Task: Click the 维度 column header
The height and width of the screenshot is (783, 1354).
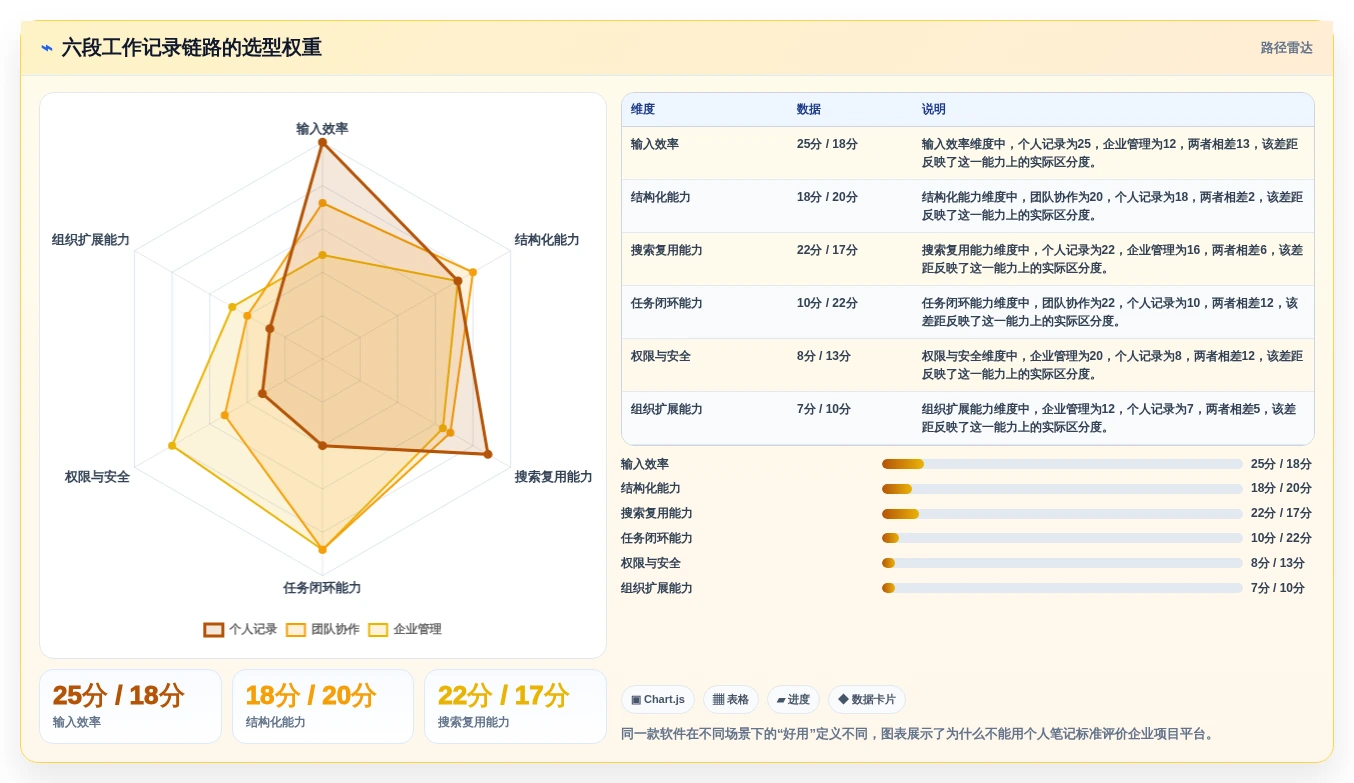Action: click(x=643, y=110)
